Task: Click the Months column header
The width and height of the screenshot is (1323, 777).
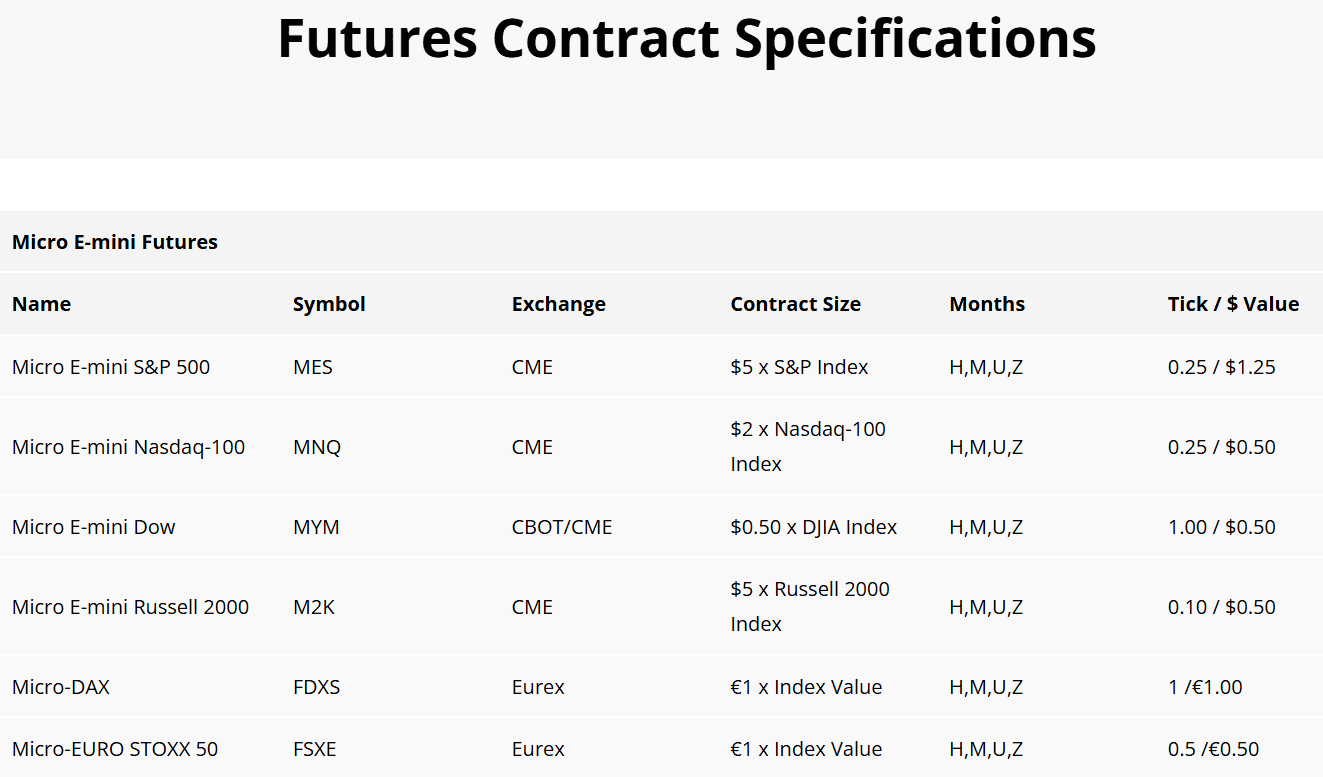Action: pos(987,304)
